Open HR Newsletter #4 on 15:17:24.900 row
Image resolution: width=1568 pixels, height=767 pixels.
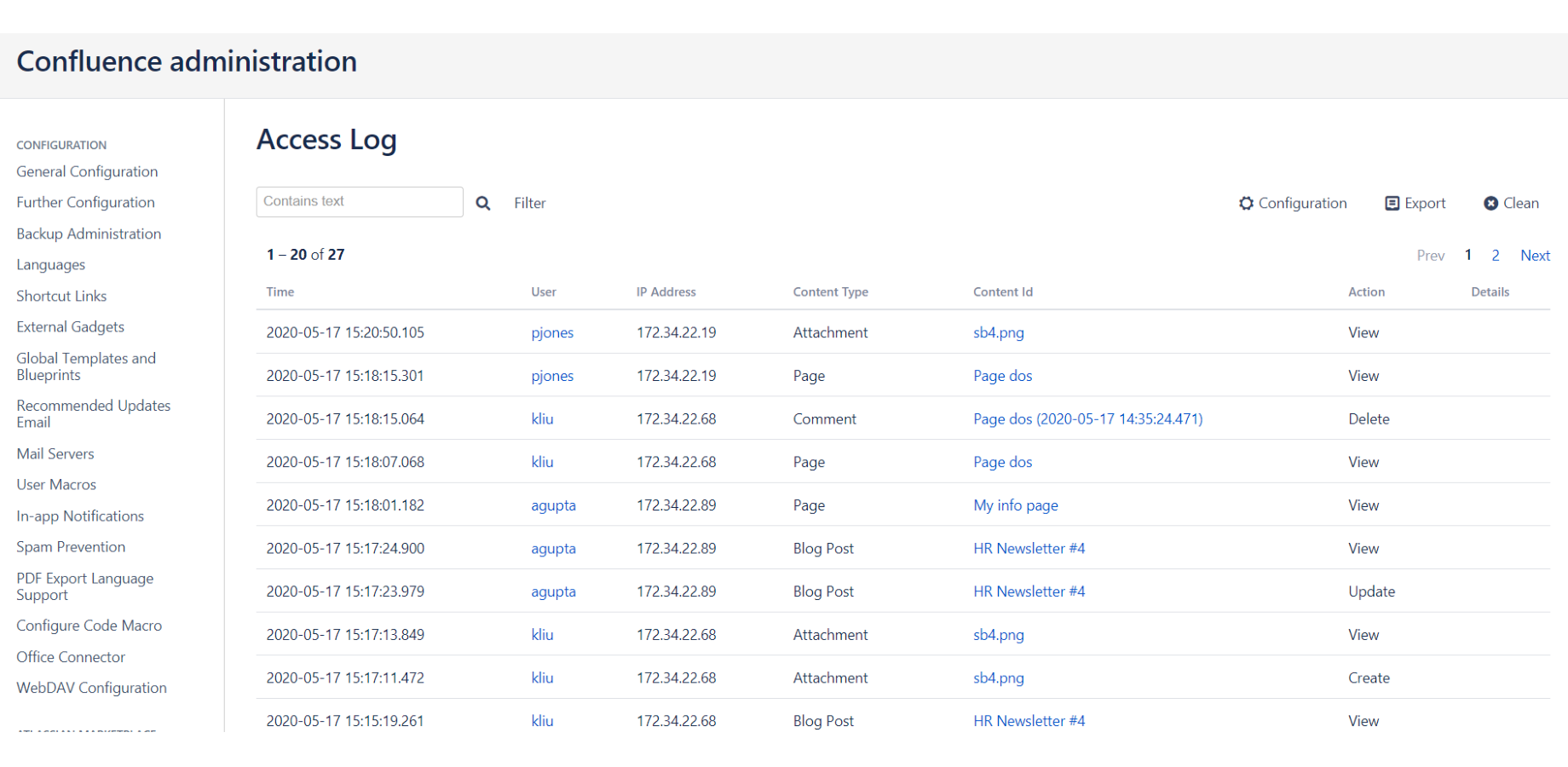1029,548
